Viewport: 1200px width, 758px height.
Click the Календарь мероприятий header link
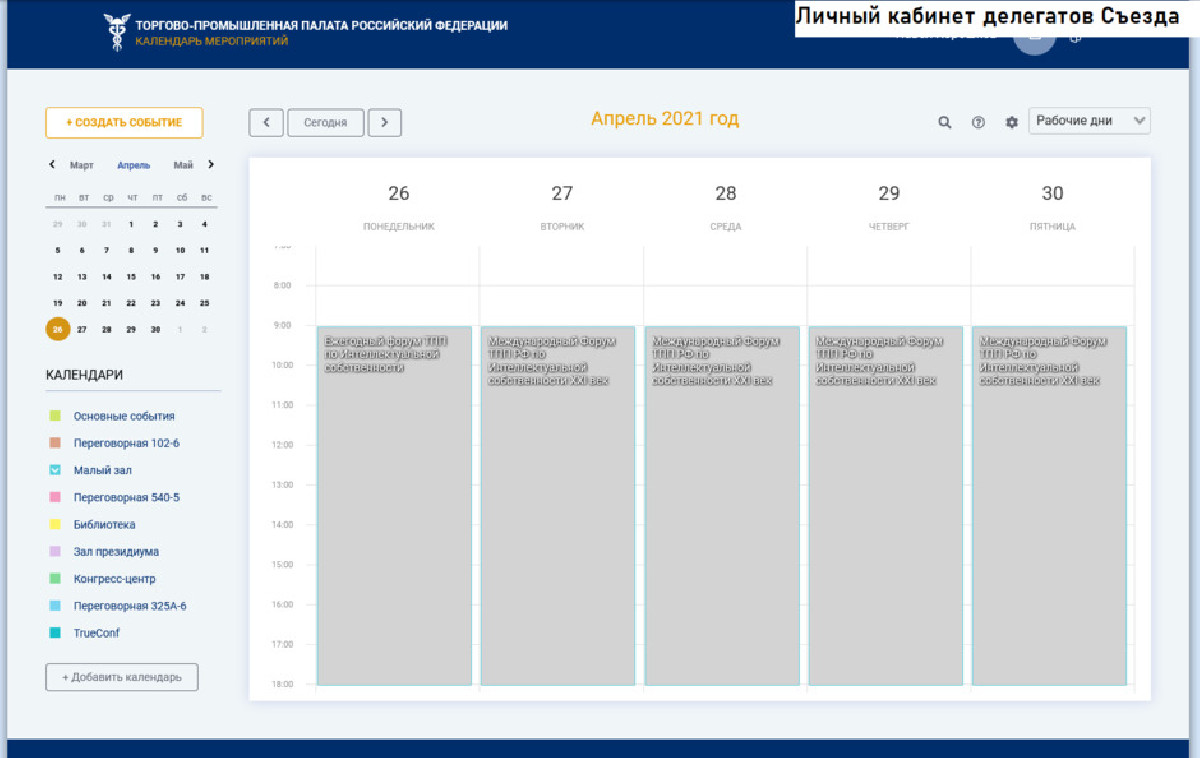click(x=211, y=41)
